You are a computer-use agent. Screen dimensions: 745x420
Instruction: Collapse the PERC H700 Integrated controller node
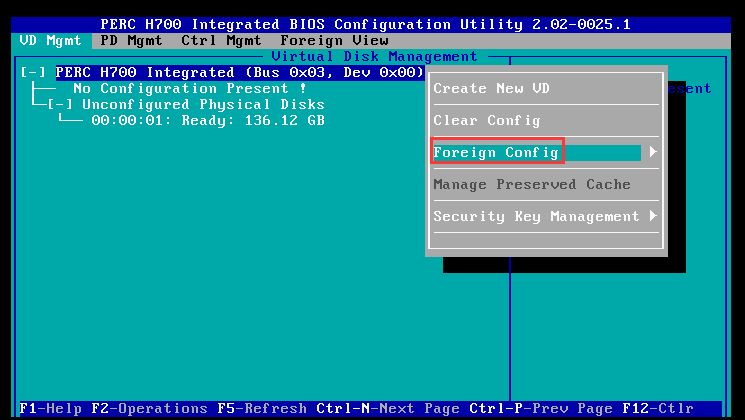33,73
